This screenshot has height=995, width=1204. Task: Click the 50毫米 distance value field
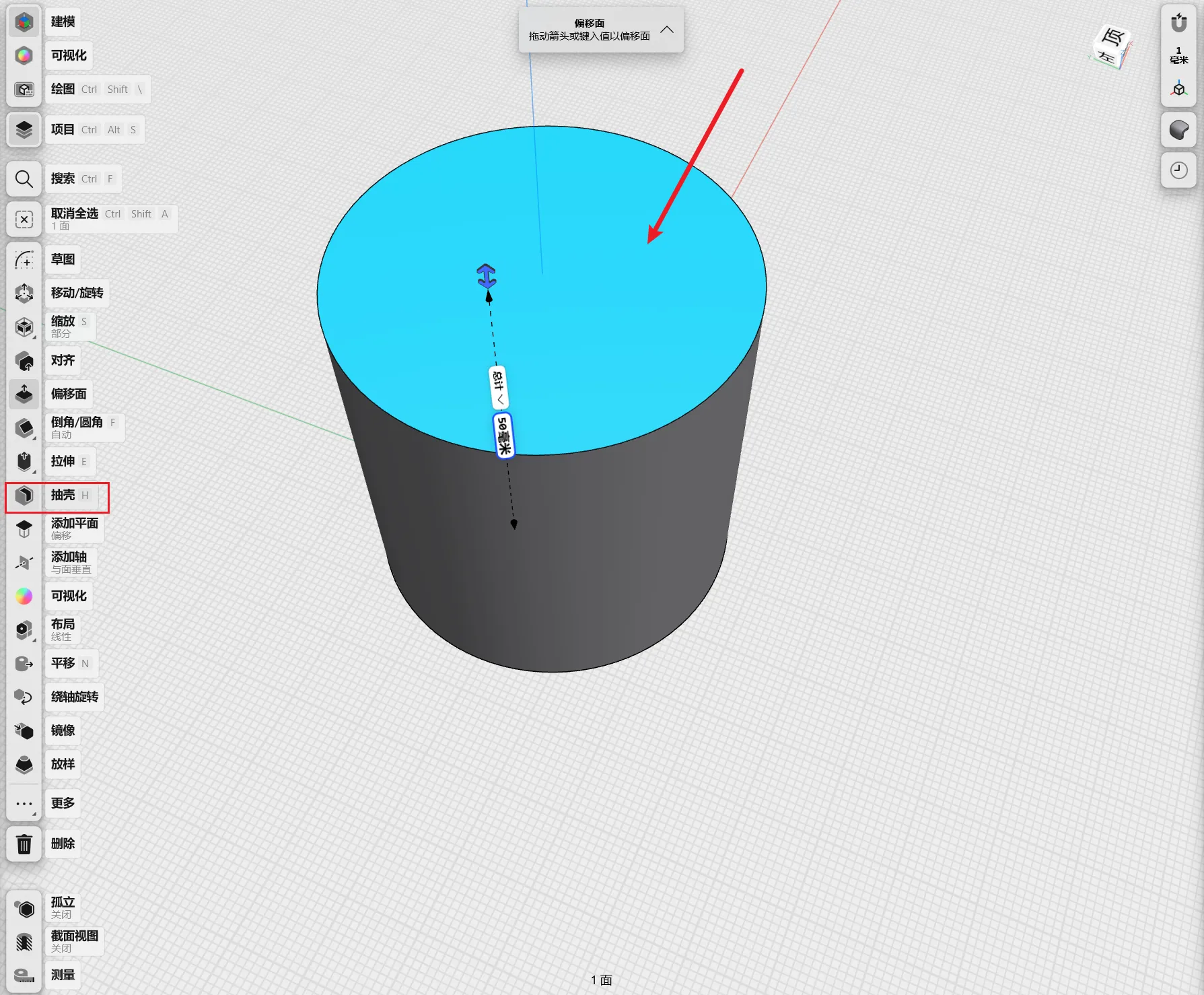coord(503,435)
